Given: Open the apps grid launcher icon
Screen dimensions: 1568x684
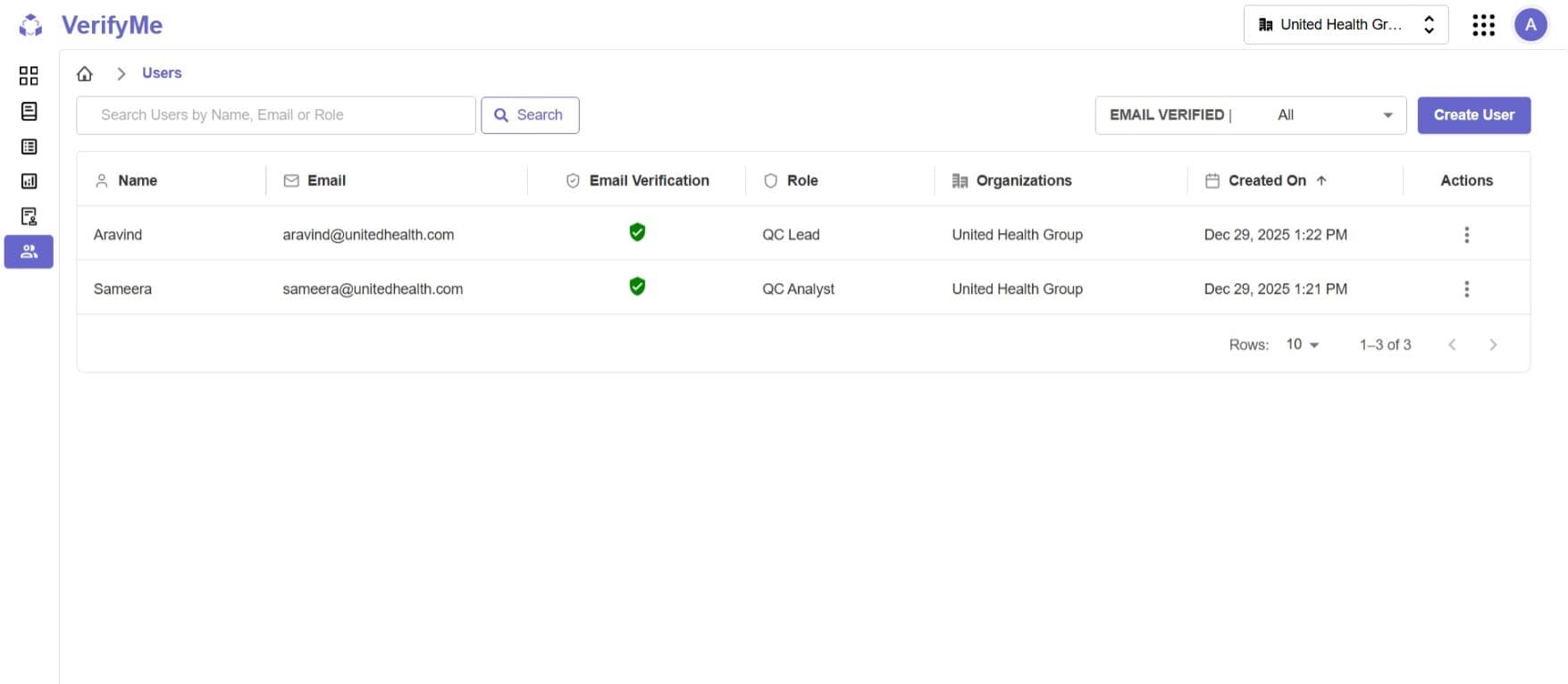Looking at the screenshot, I should click(x=1483, y=25).
